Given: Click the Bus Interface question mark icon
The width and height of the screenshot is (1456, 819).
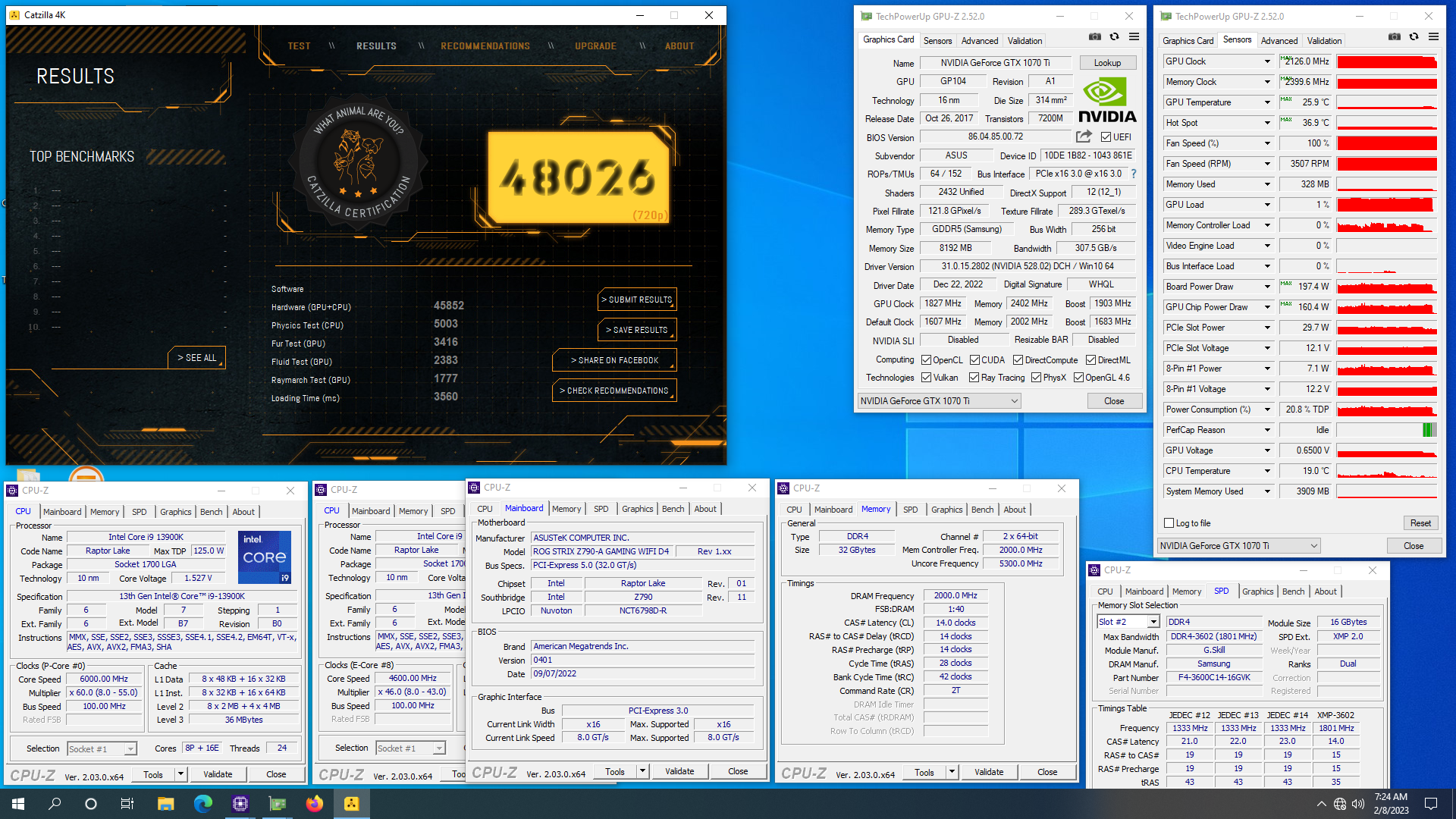Looking at the screenshot, I should tap(1134, 174).
